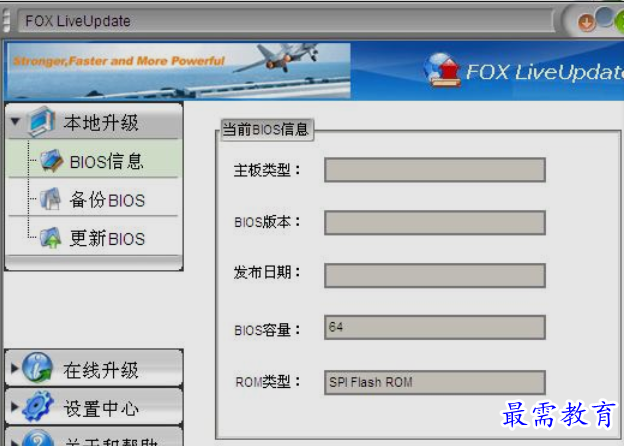Image resolution: width=624 pixels, height=446 pixels.
Task: Click the jet fighter banner image
Action: (179, 71)
